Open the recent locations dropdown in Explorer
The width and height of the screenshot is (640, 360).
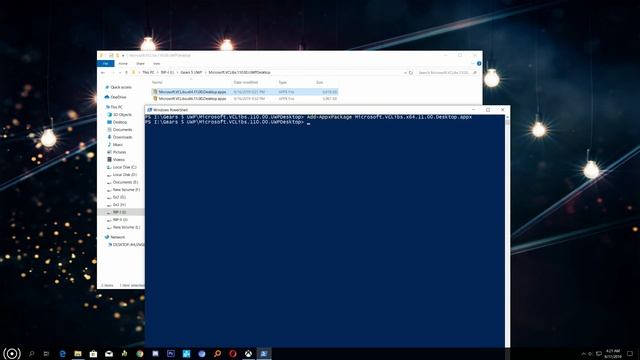pyautogui.click(x=120, y=73)
